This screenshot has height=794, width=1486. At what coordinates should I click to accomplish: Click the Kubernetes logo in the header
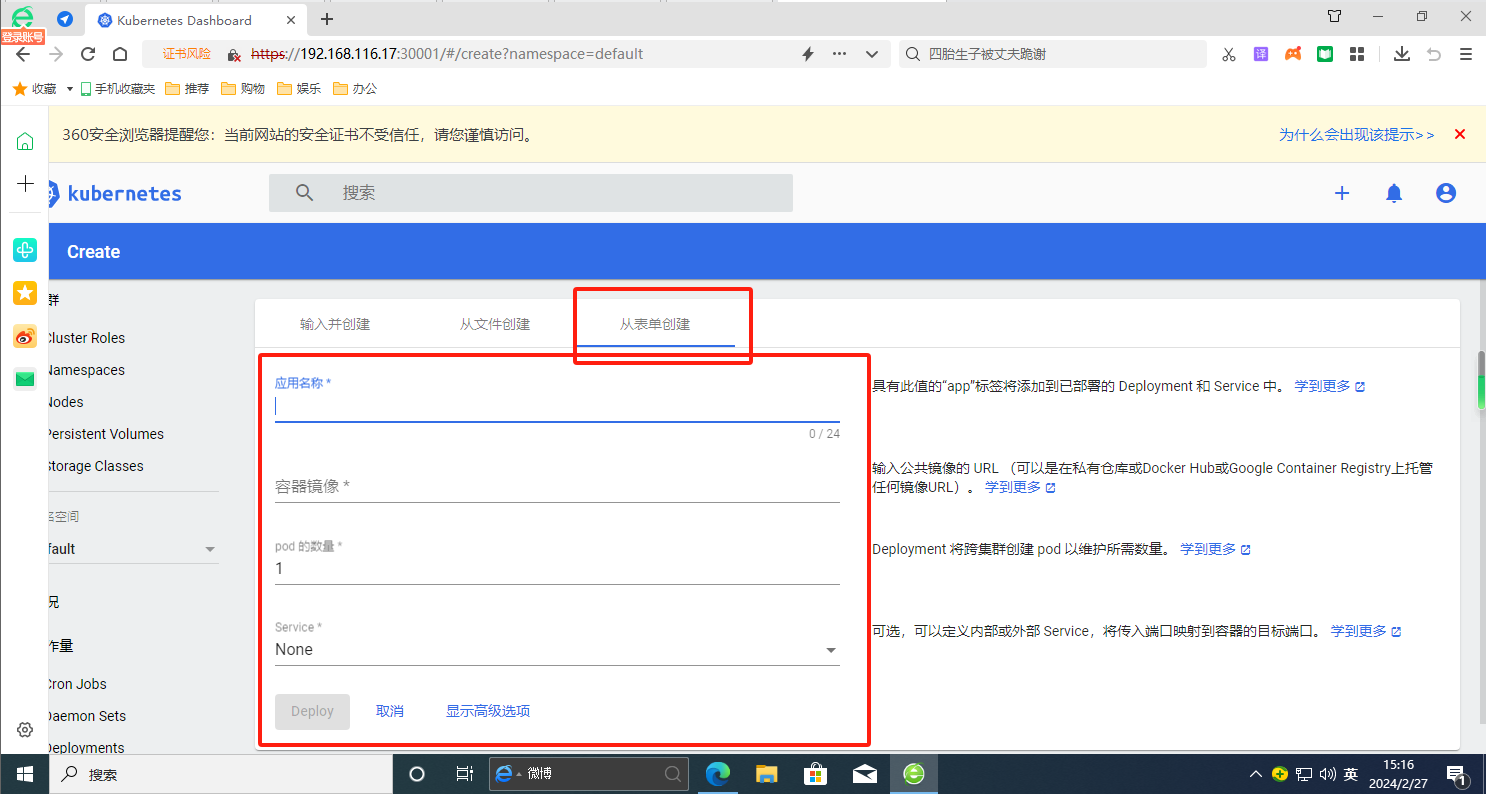tap(116, 193)
